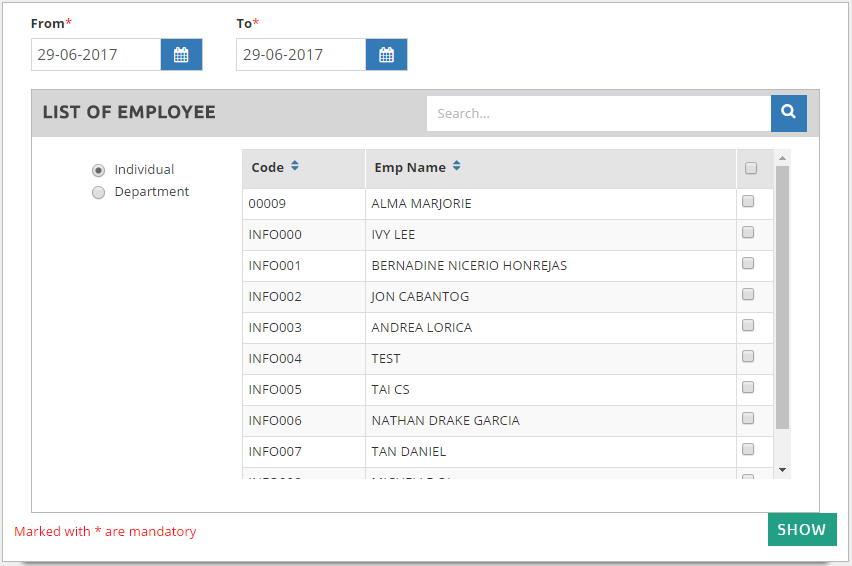Focus the employee Search text box
This screenshot has height=566, width=852.
coord(598,113)
